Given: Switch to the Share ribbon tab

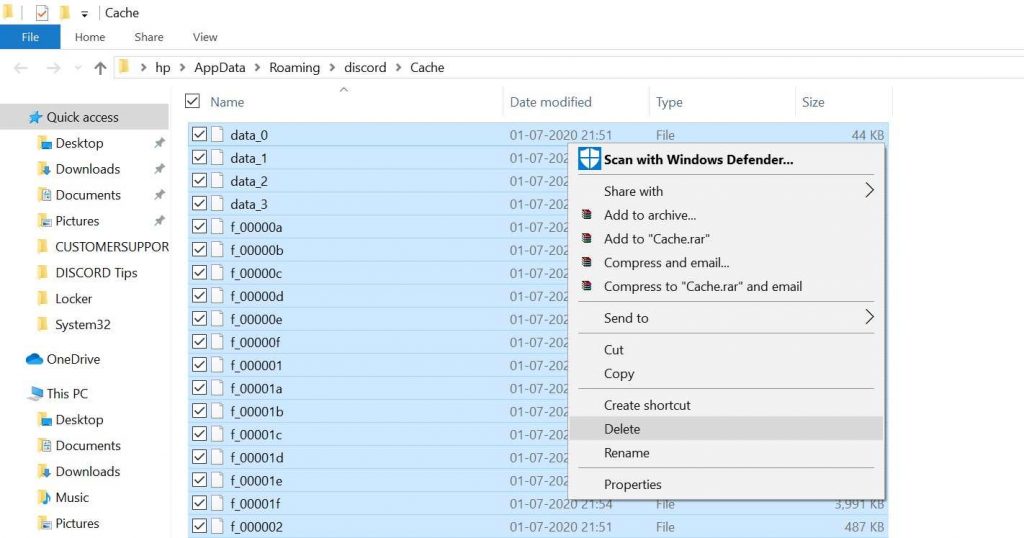Looking at the screenshot, I should 149,37.
